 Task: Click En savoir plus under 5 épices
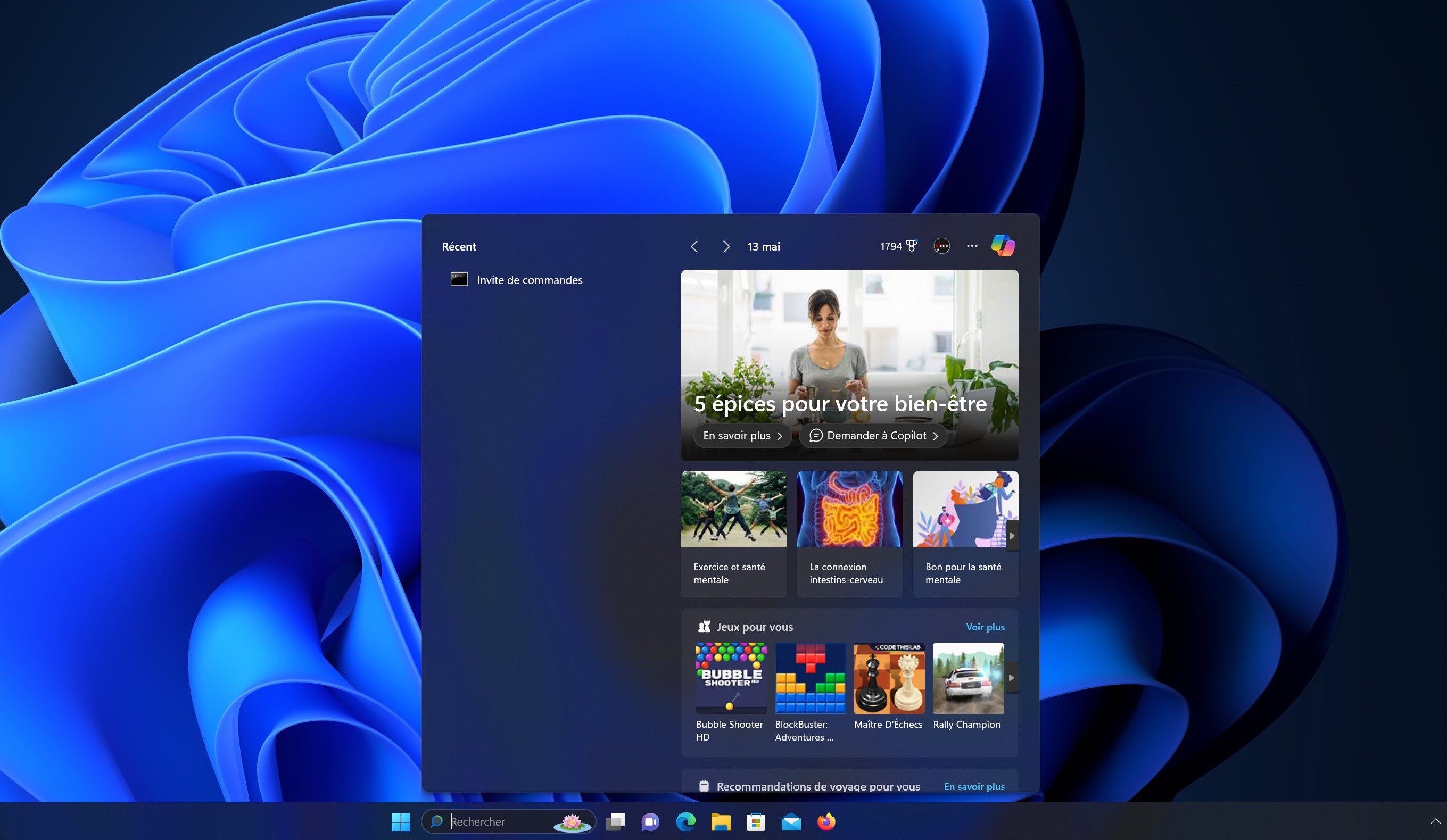coord(742,435)
